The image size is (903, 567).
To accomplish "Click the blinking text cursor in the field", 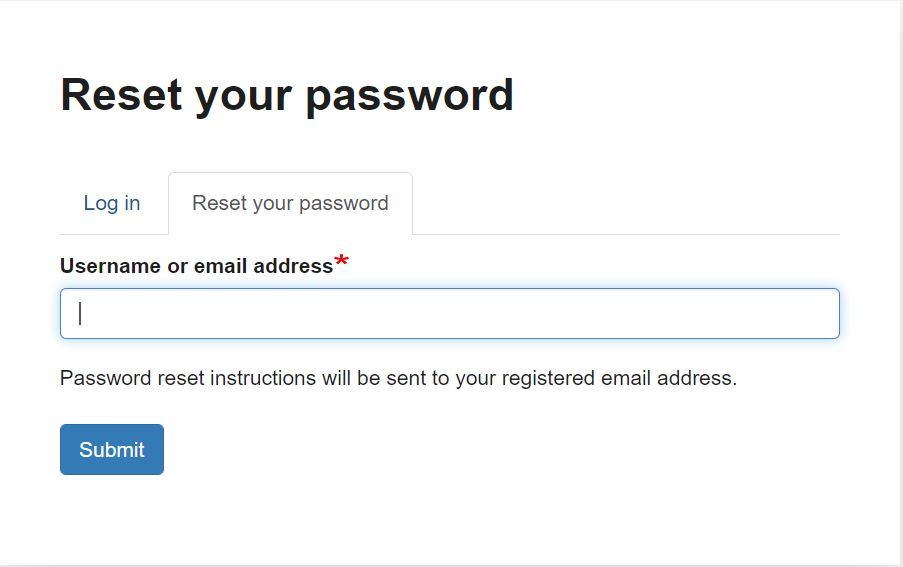I will 80,313.
